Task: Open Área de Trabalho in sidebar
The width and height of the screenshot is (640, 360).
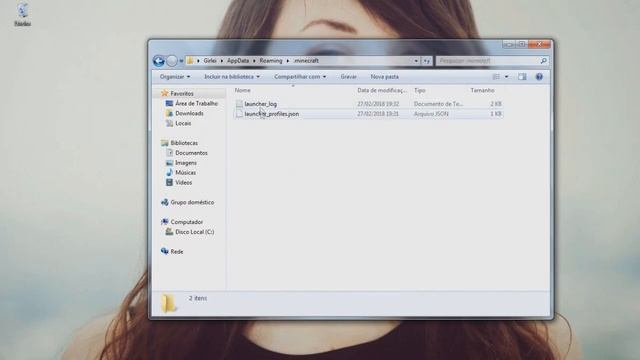Action: click(x=197, y=104)
